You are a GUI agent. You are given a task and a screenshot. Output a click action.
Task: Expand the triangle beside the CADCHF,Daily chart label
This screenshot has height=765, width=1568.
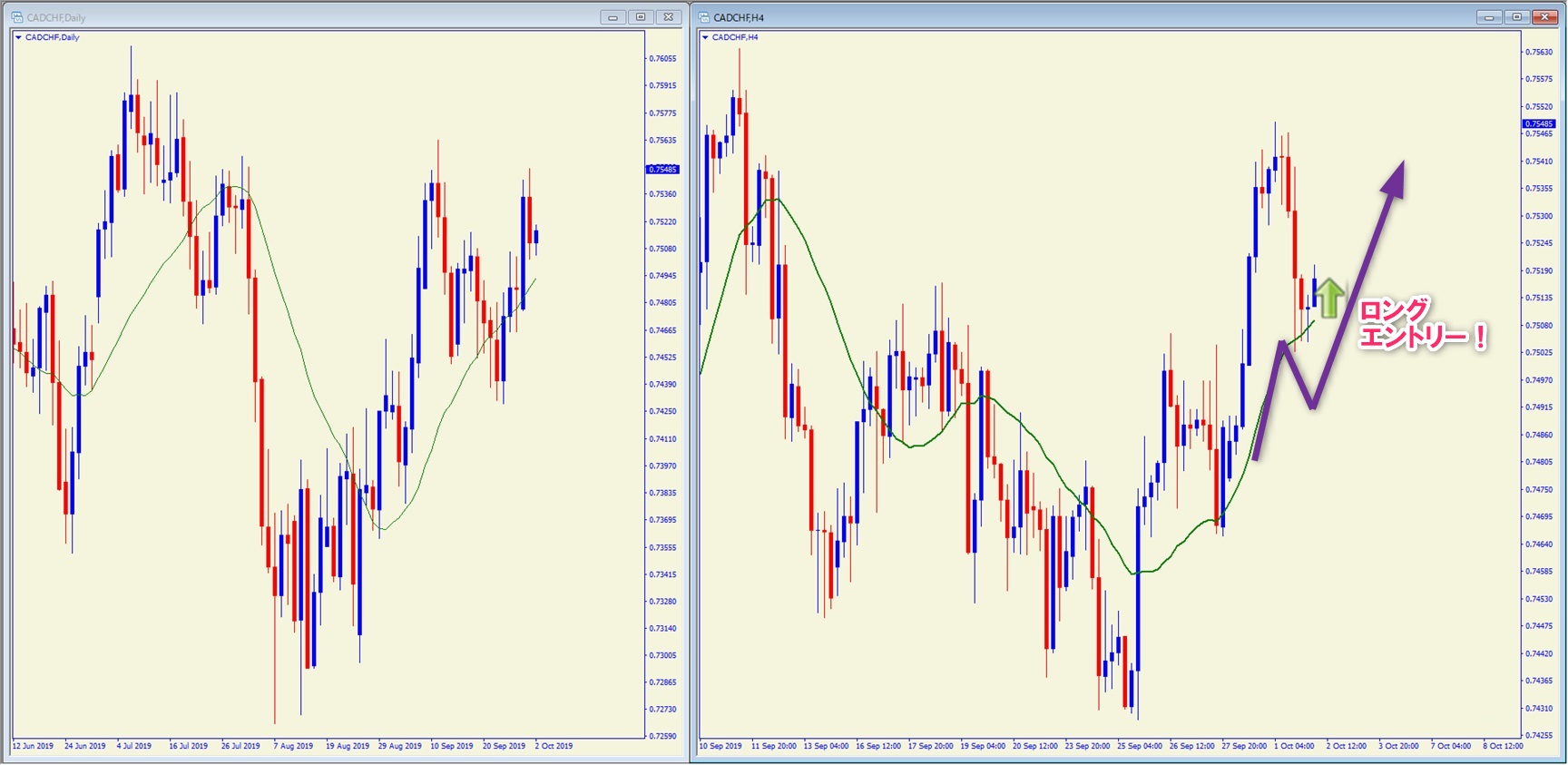[x=18, y=37]
